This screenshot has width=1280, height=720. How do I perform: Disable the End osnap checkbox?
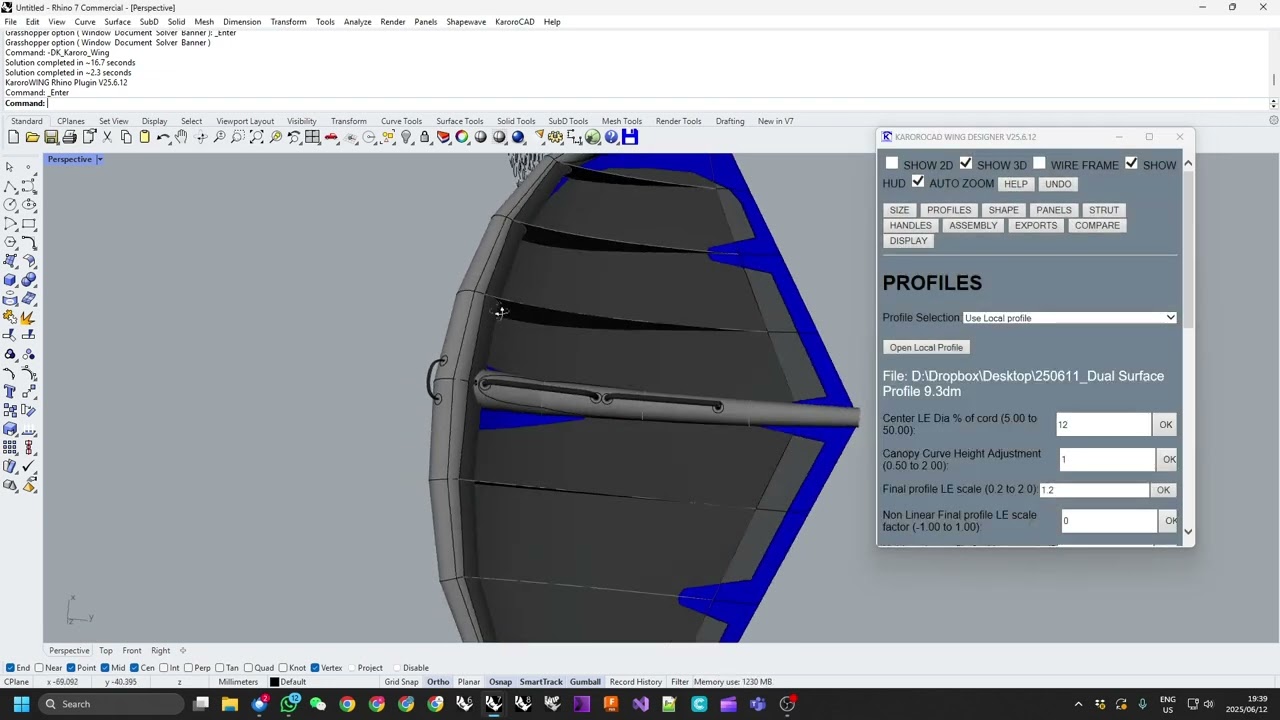click(10, 668)
